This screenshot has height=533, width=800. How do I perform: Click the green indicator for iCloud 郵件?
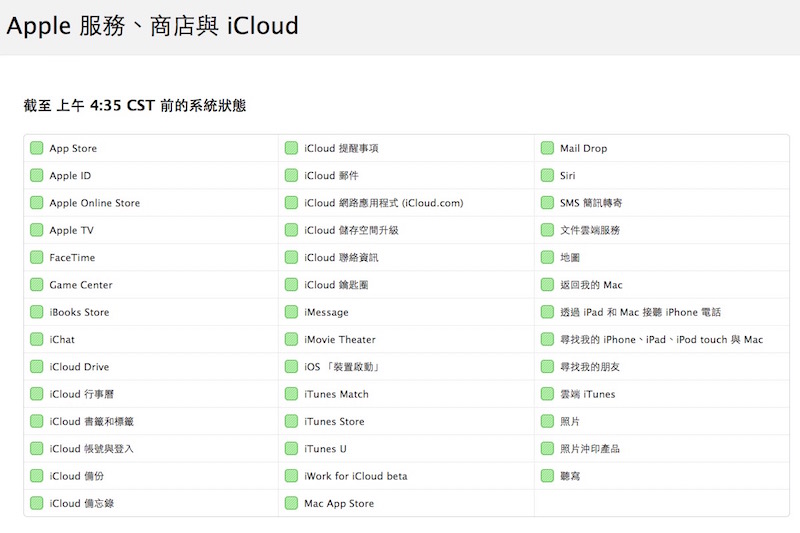pos(291,175)
